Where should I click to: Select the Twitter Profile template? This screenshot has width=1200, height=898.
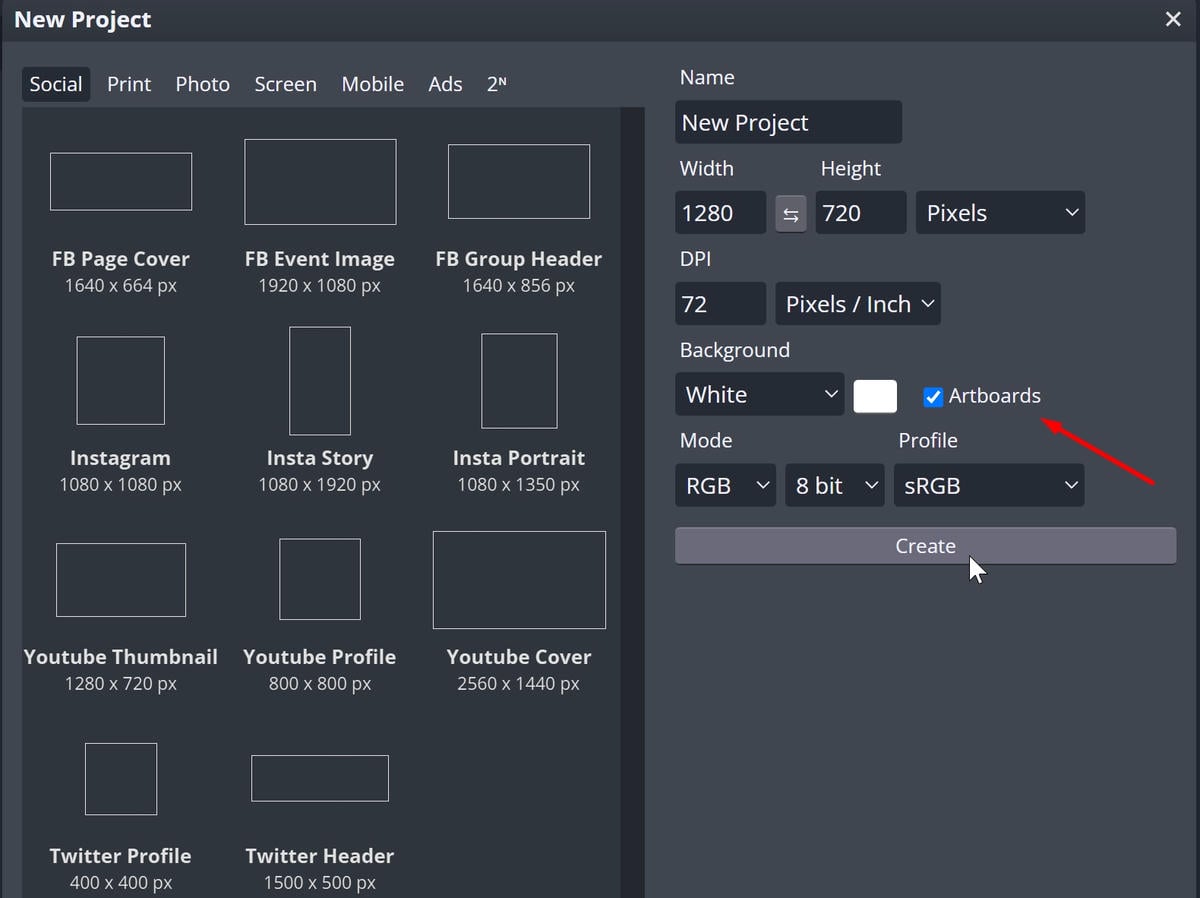pos(121,816)
